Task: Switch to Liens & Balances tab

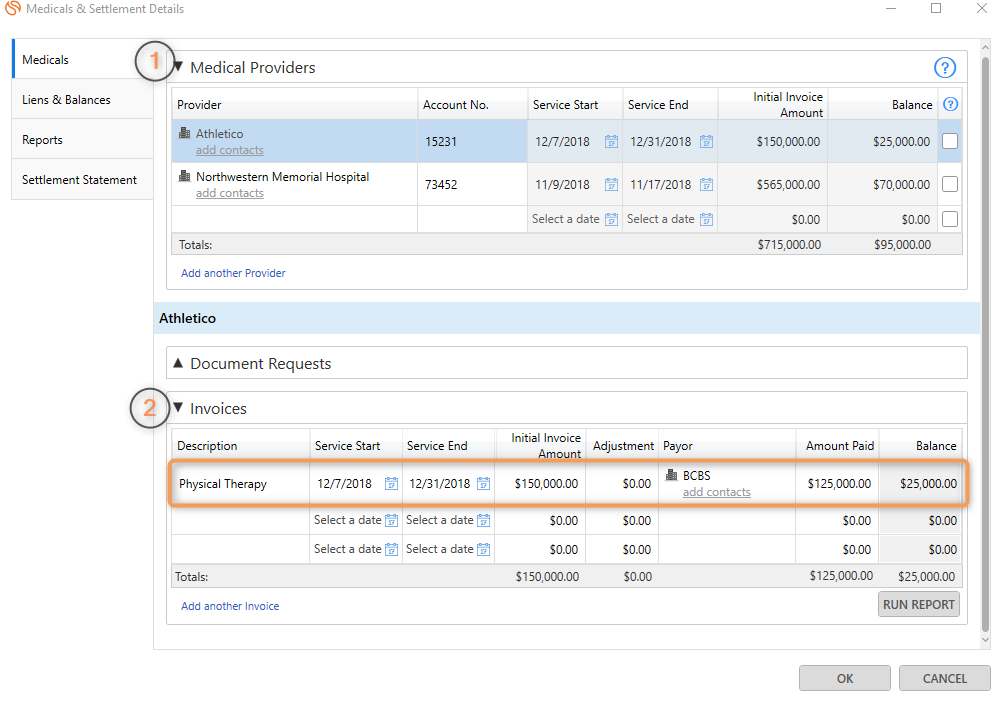Action: 66,100
